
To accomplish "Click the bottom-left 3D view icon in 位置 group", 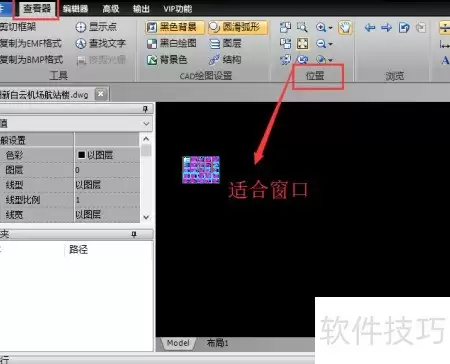I will click(285, 59).
